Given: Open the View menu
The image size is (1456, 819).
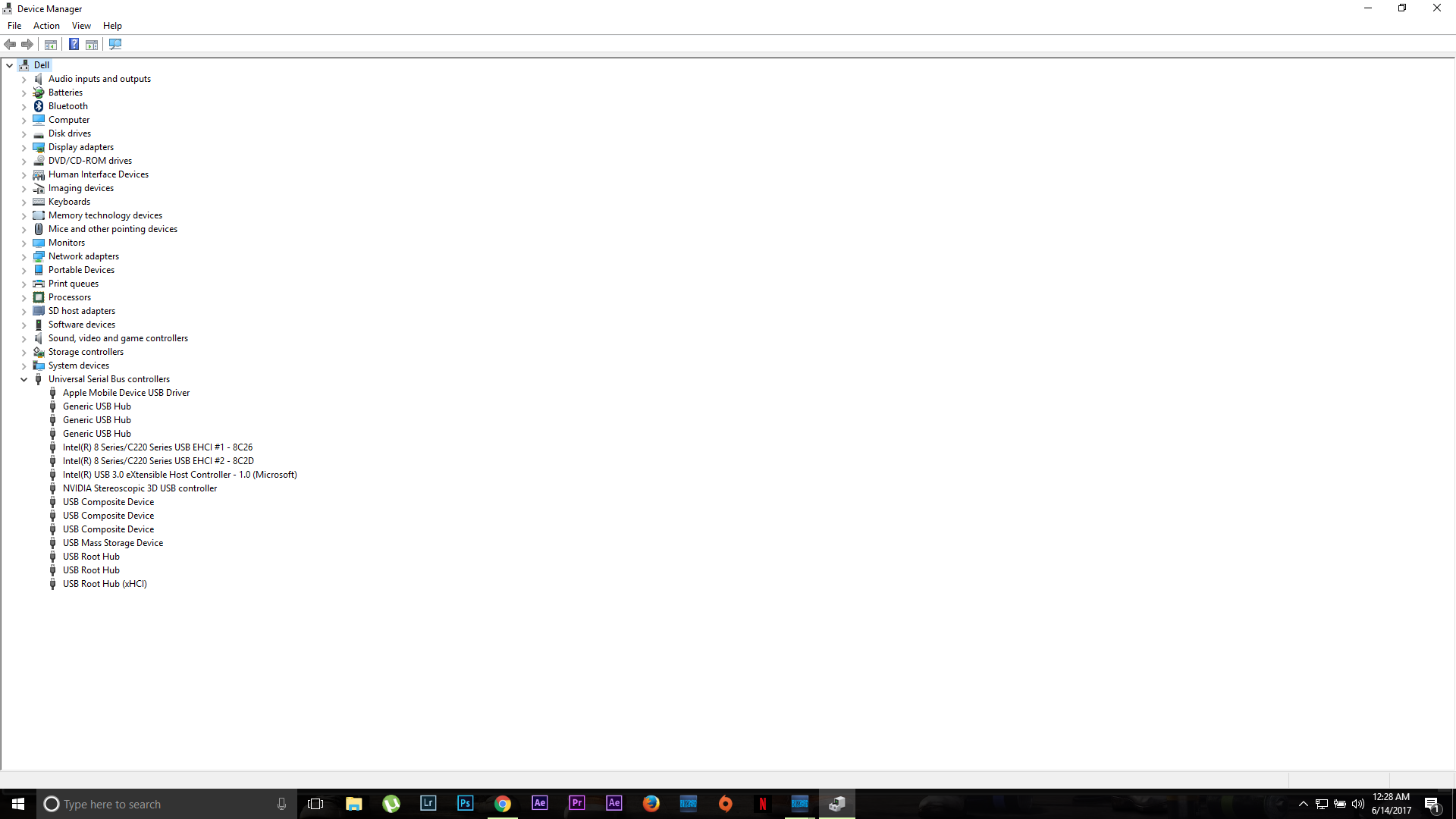Looking at the screenshot, I should [x=81, y=26].
